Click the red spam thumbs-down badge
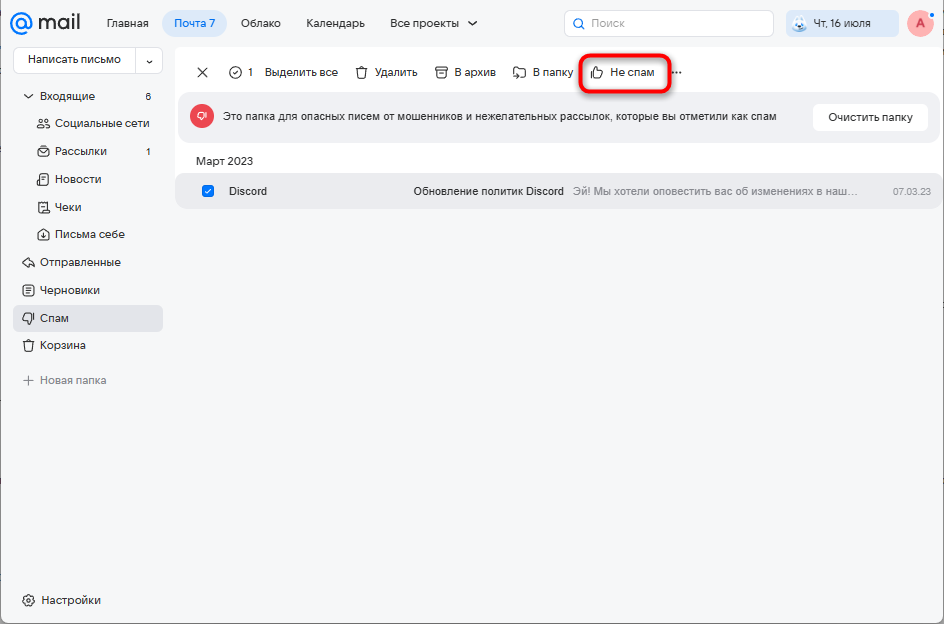The image size is (944, 624). [x=202, y=116]
